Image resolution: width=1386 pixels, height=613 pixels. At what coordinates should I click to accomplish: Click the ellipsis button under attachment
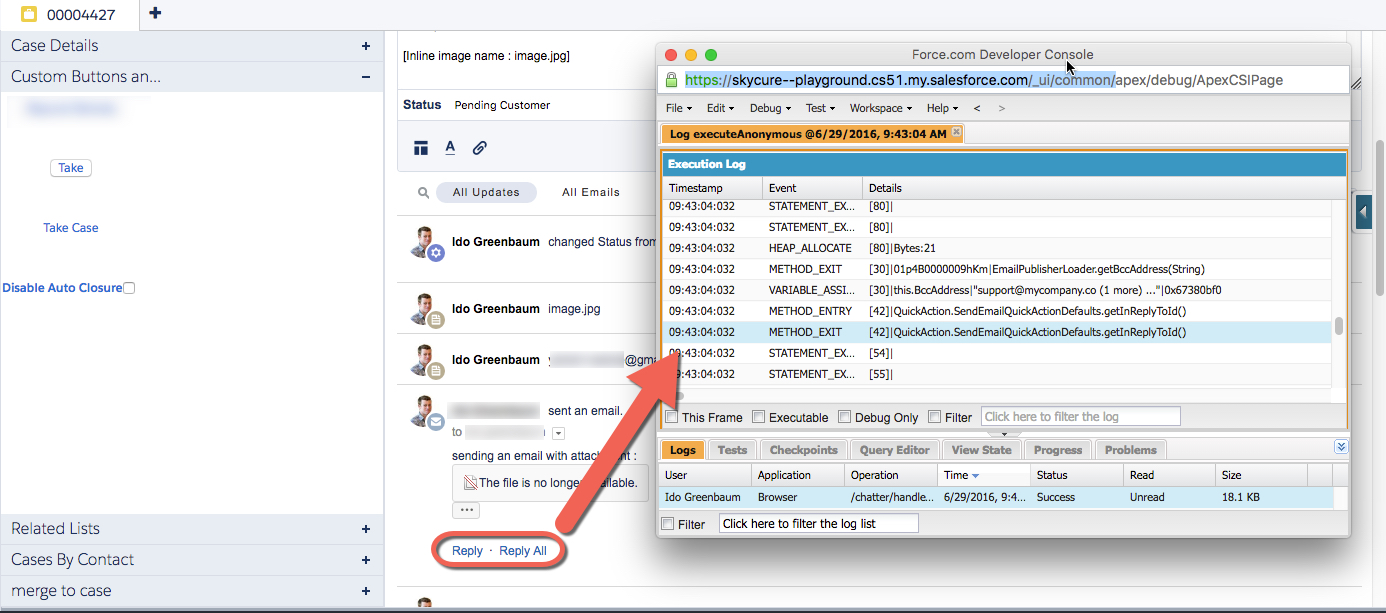(466, 510)
